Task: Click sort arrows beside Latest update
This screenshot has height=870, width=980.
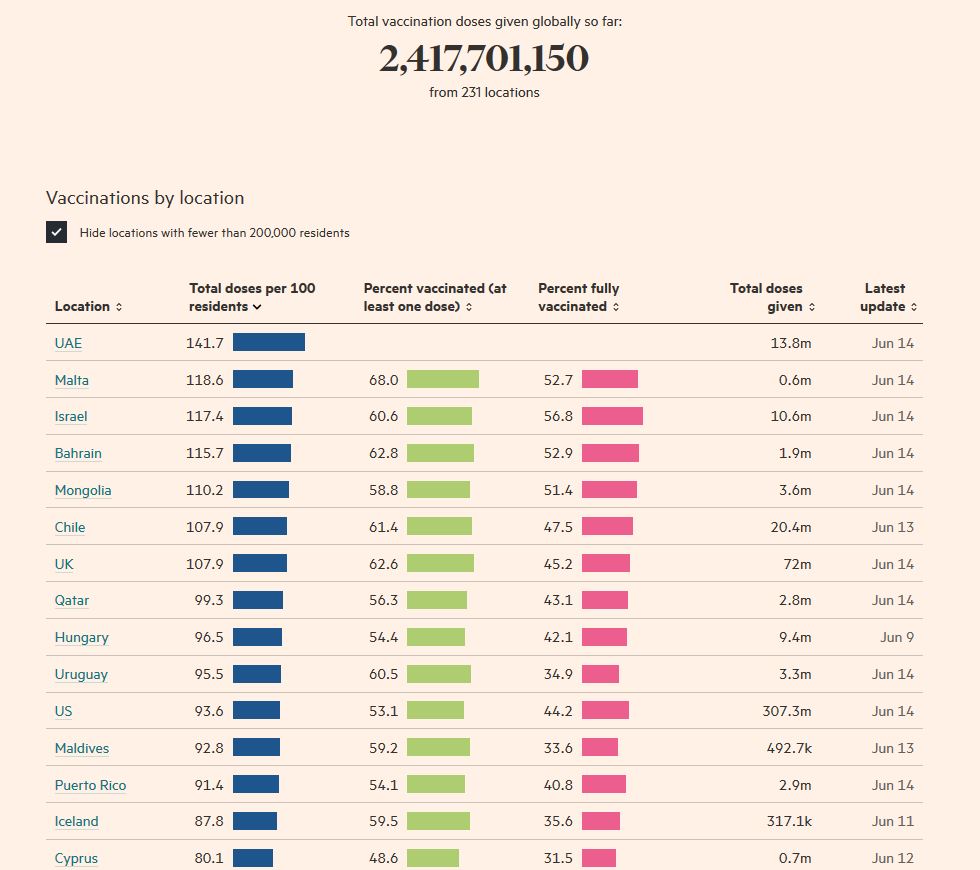Action: point(914,307)
